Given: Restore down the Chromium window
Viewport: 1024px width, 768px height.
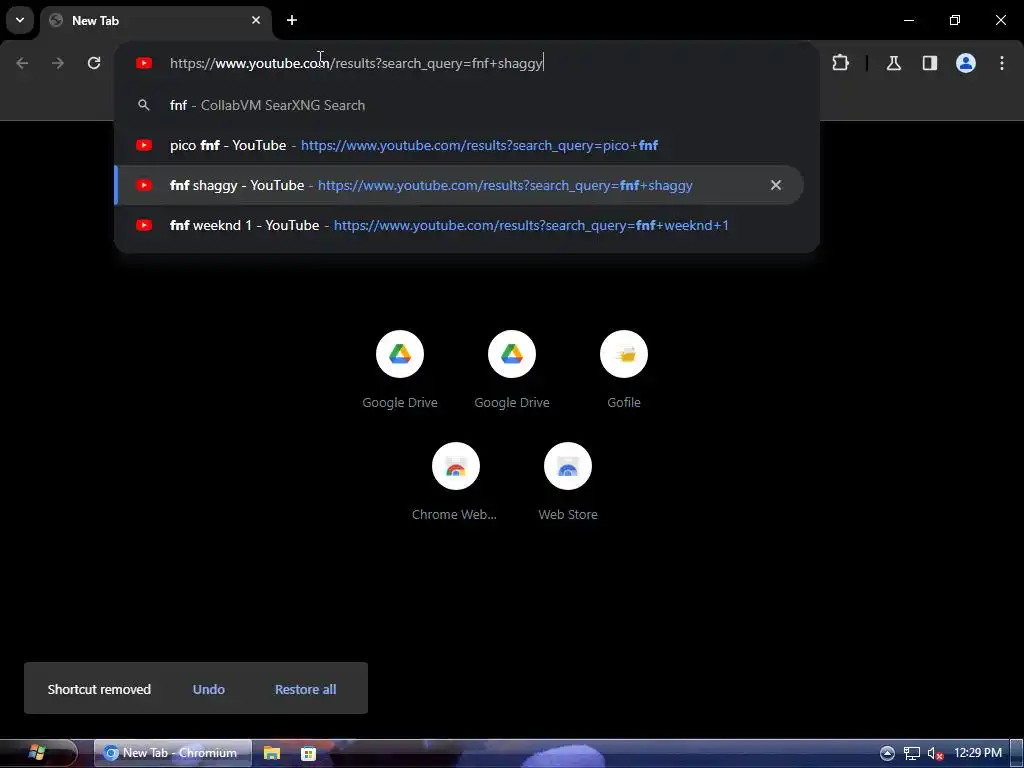Looking at the screenshot, I should click(955, 20).
